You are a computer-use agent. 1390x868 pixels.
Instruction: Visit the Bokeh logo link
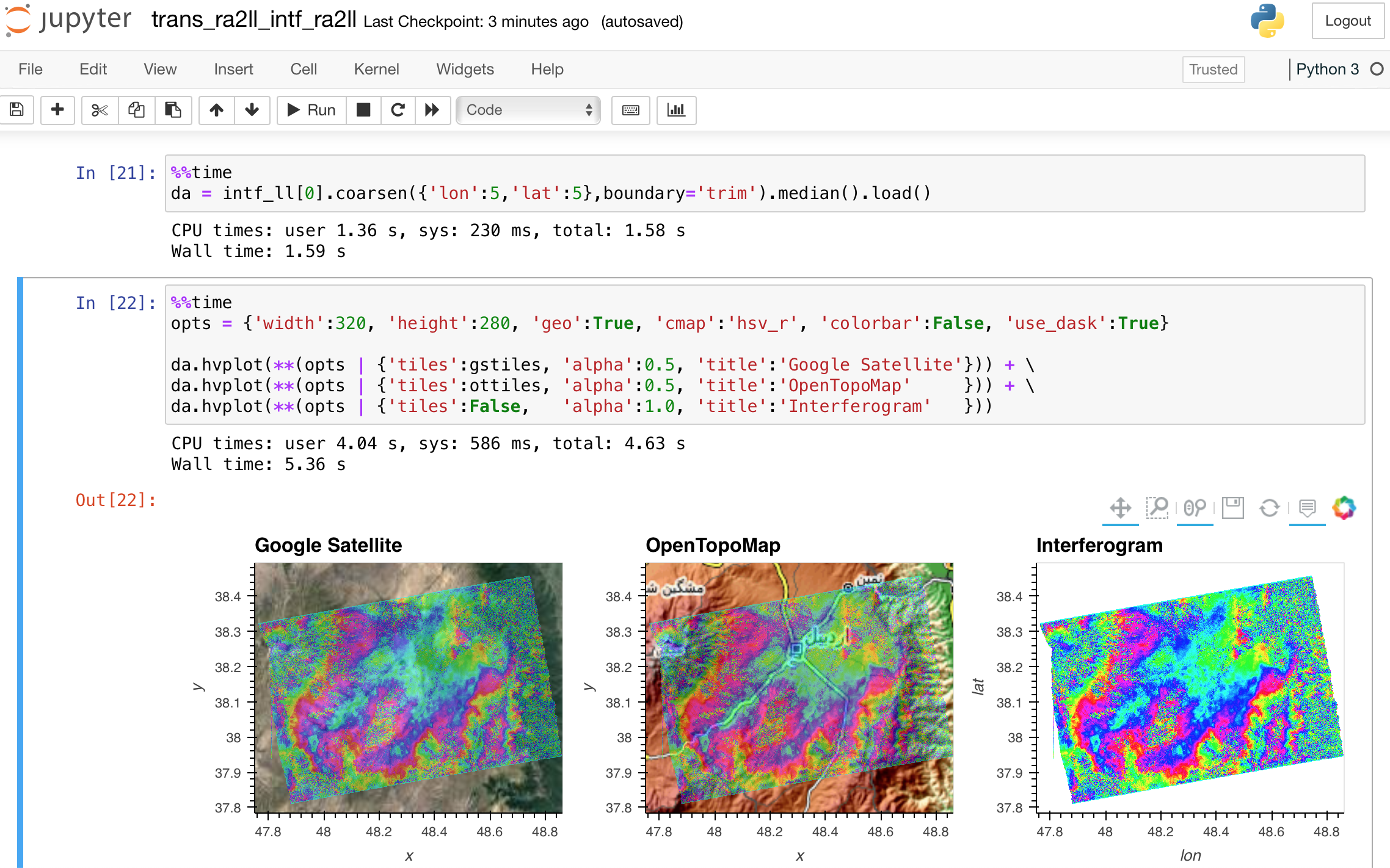(1343, 506)
